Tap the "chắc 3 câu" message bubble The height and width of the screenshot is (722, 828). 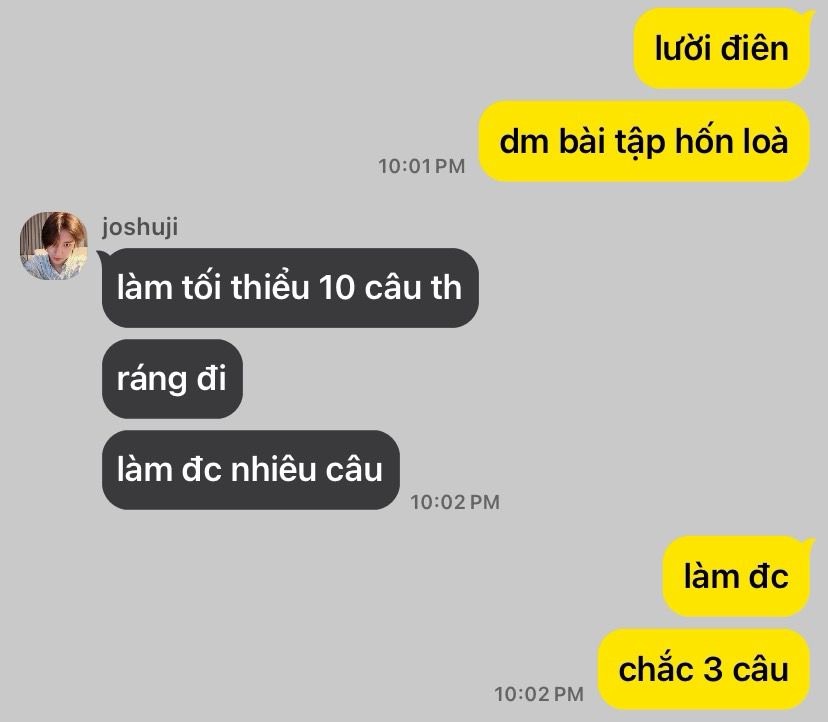(x=703, y=669)
